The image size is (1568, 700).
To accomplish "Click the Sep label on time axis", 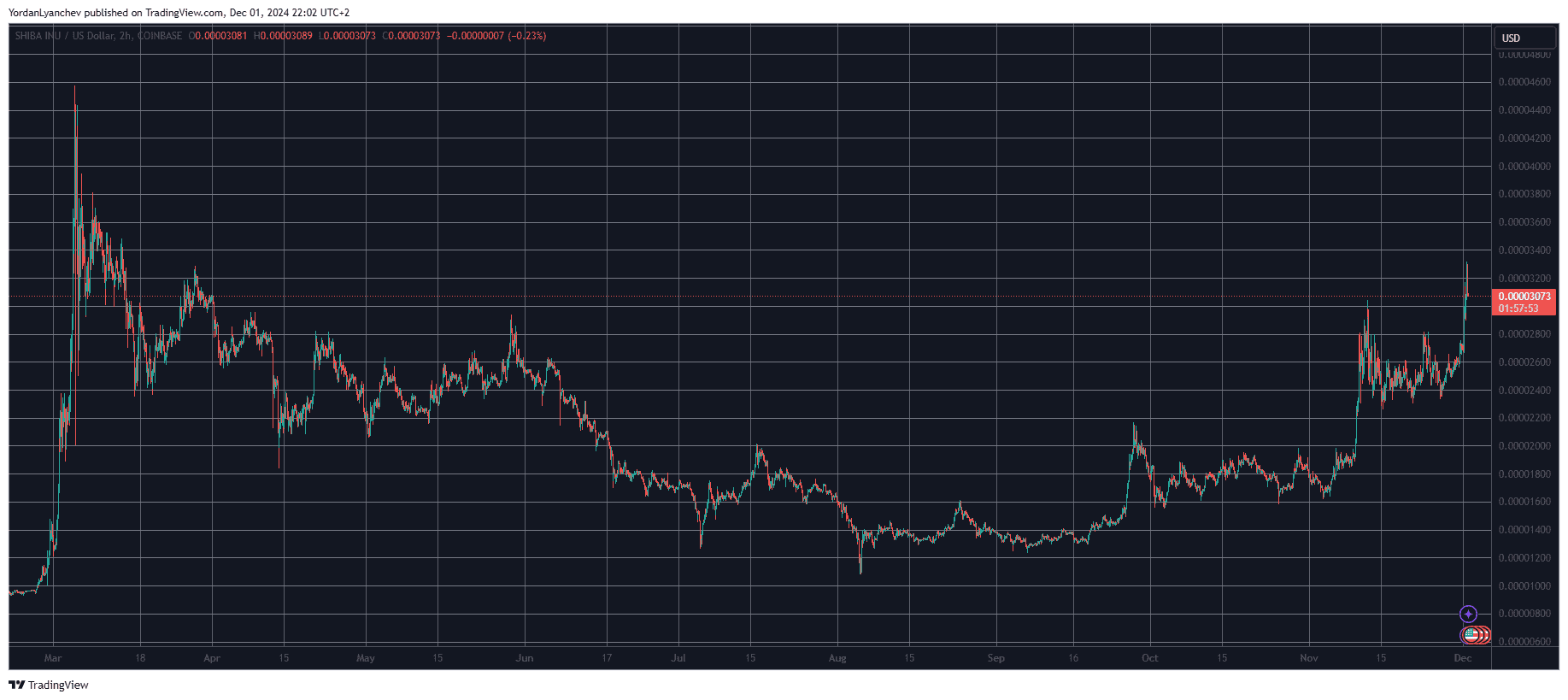I will 996,658.
